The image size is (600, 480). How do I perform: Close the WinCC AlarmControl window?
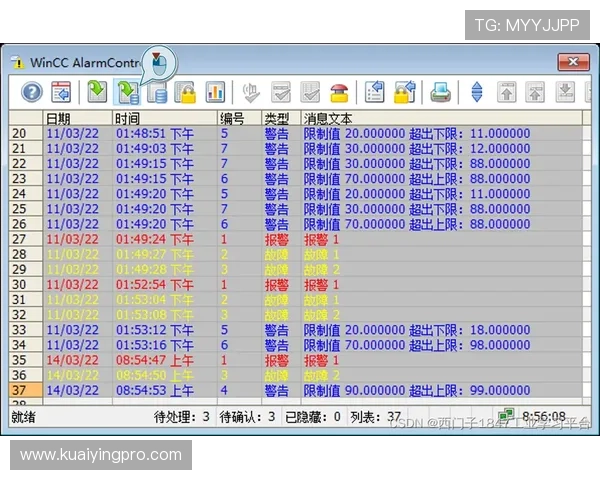pos(573,62)
